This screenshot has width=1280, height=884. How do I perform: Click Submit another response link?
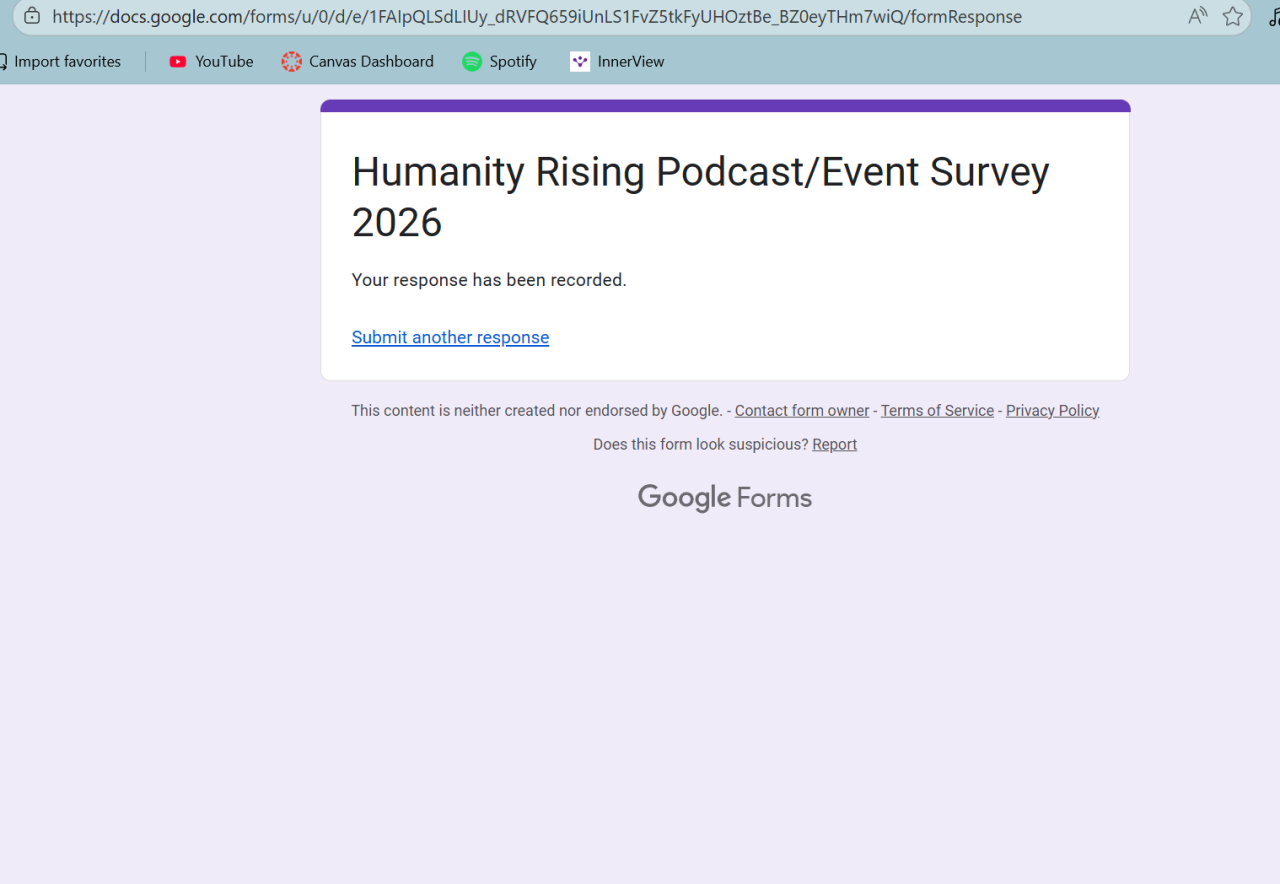tap(450, 338)
